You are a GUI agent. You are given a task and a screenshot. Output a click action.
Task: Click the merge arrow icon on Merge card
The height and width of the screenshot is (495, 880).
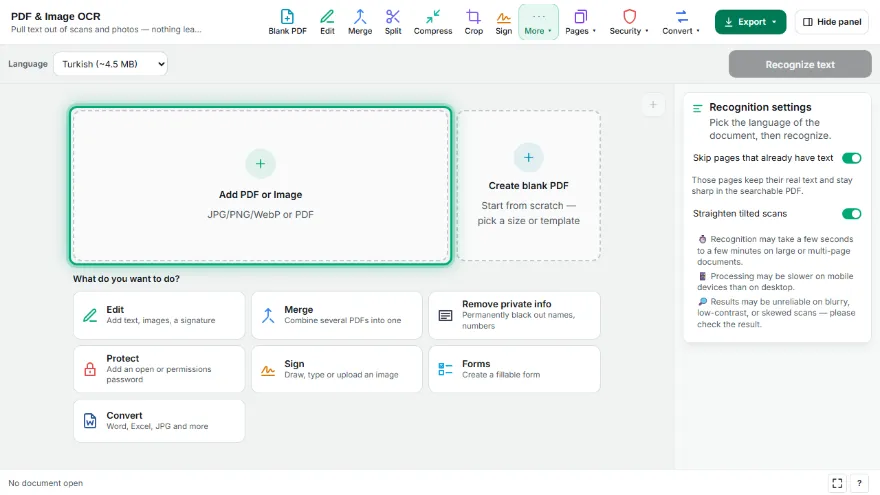(x=268, y=315)
